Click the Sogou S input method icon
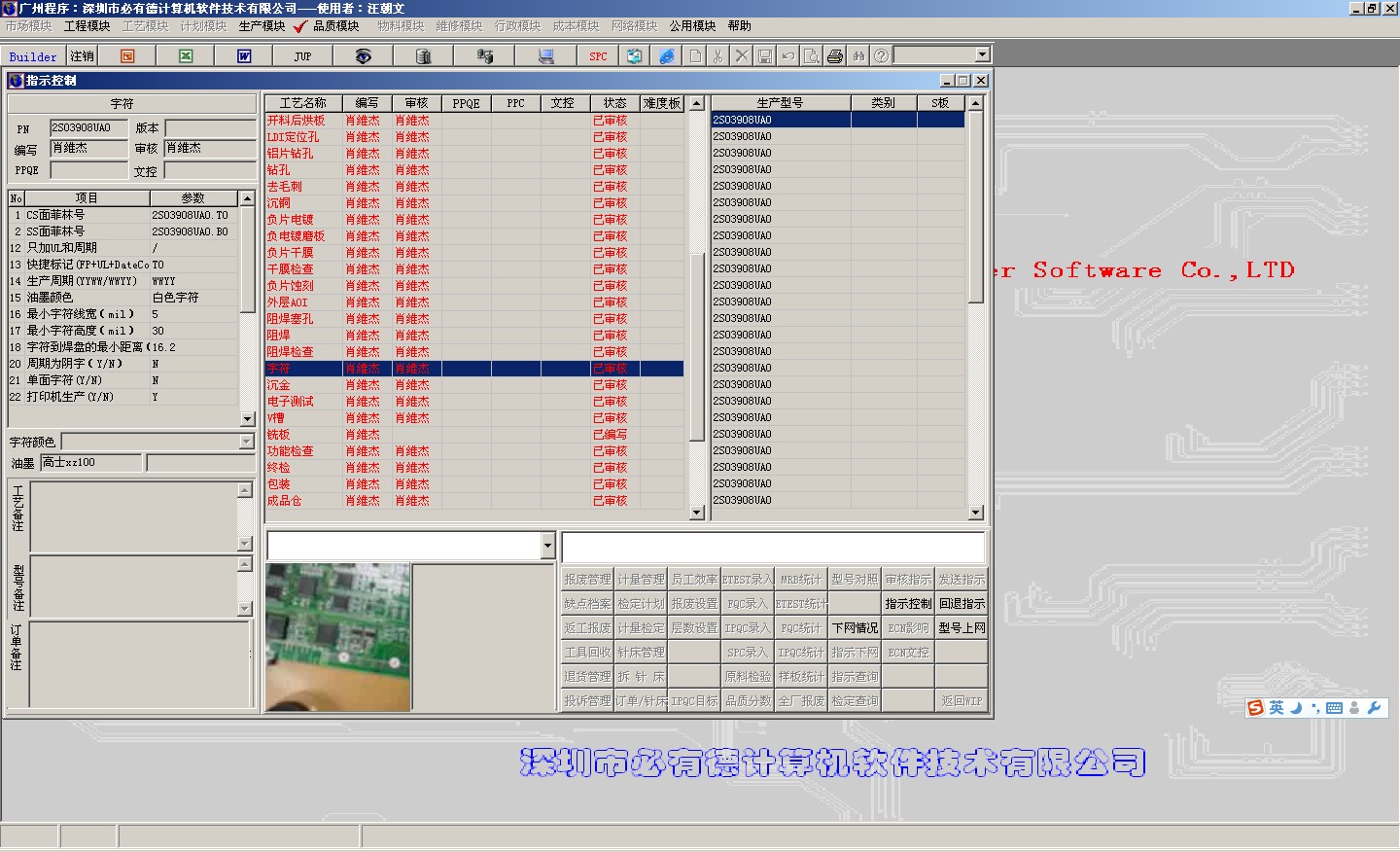Viewport: 1400px width, 852px height. (x=1256, y=708)
